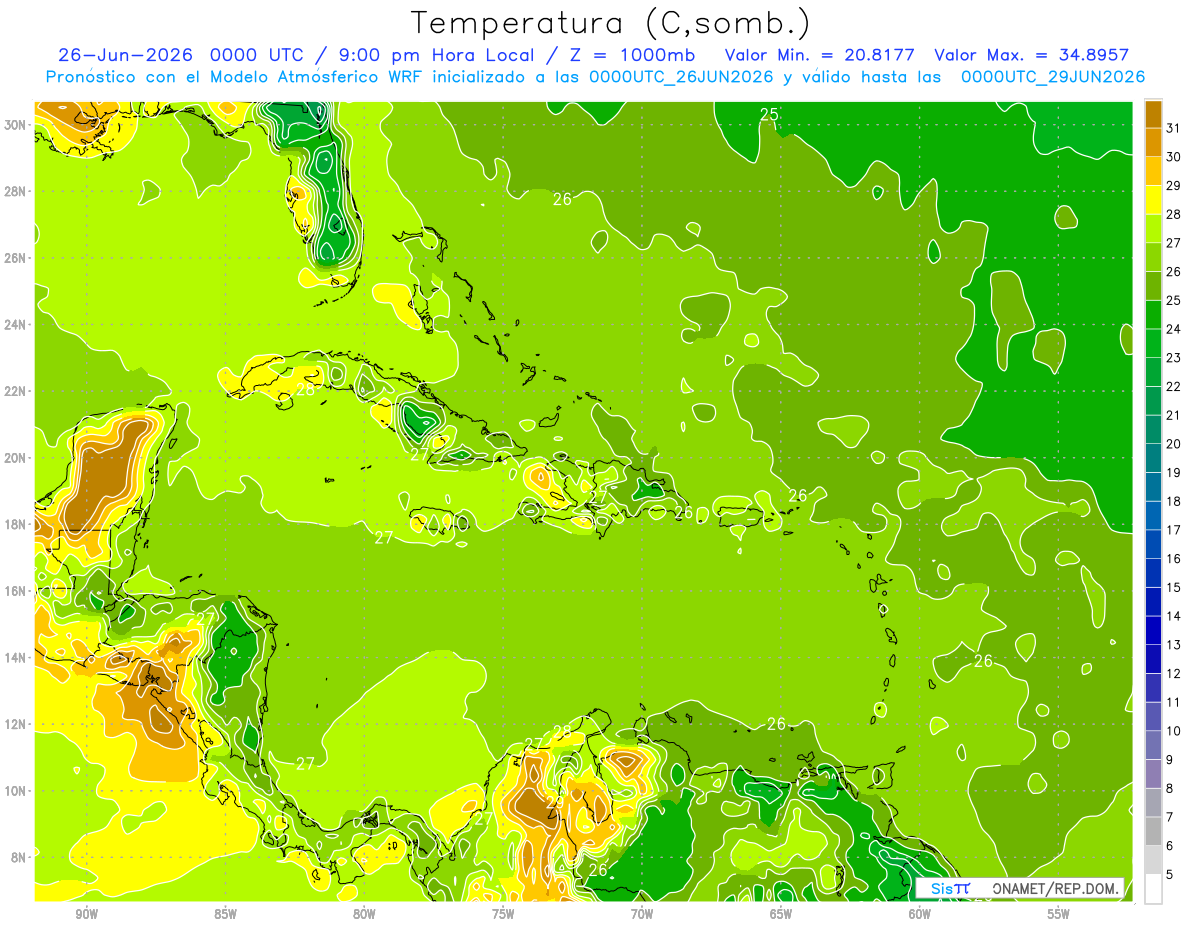
Task: Click the 90W longitude axis label
Action: (86, 913)
